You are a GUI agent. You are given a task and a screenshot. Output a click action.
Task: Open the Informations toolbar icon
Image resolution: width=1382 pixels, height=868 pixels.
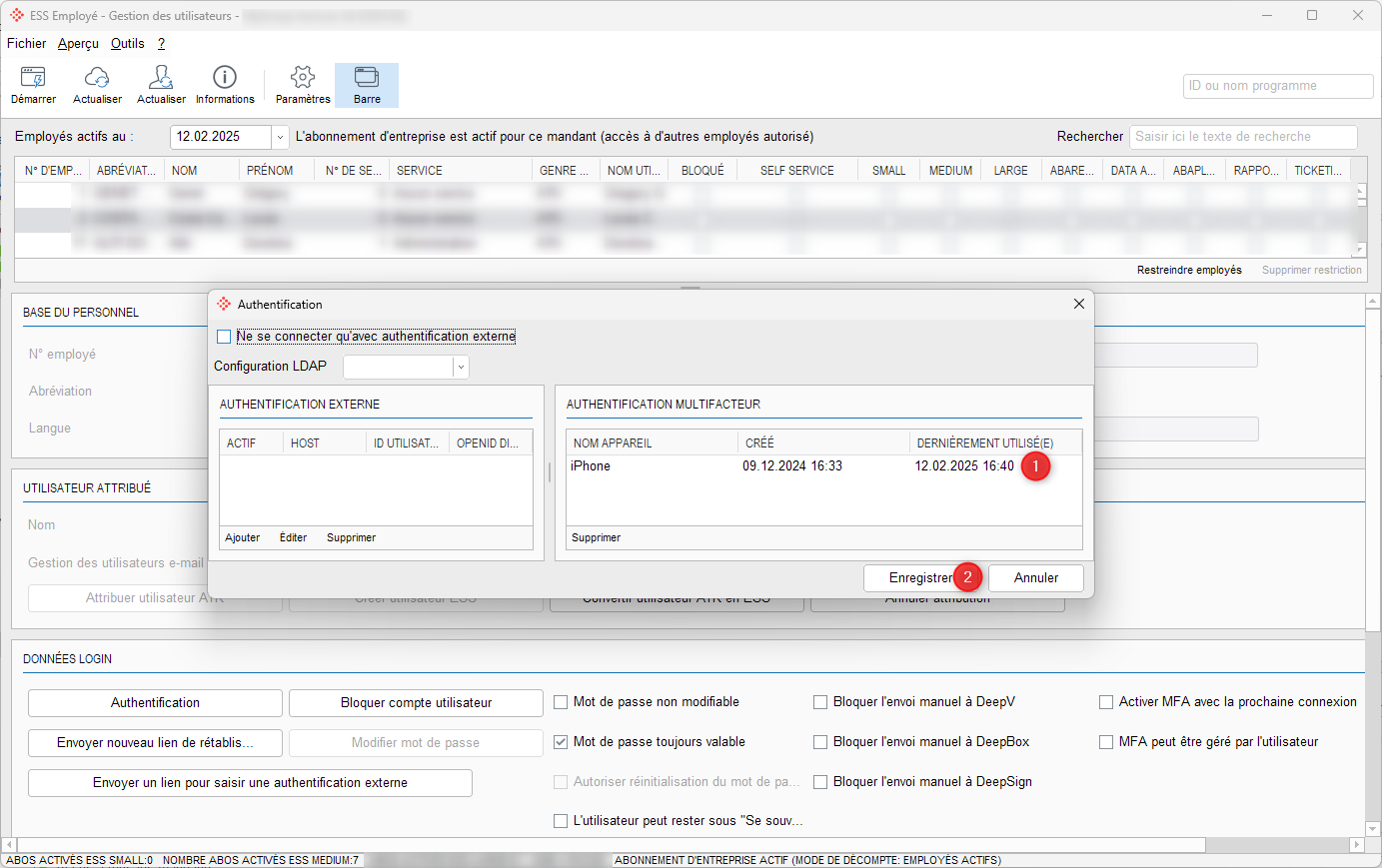point(225,78)
